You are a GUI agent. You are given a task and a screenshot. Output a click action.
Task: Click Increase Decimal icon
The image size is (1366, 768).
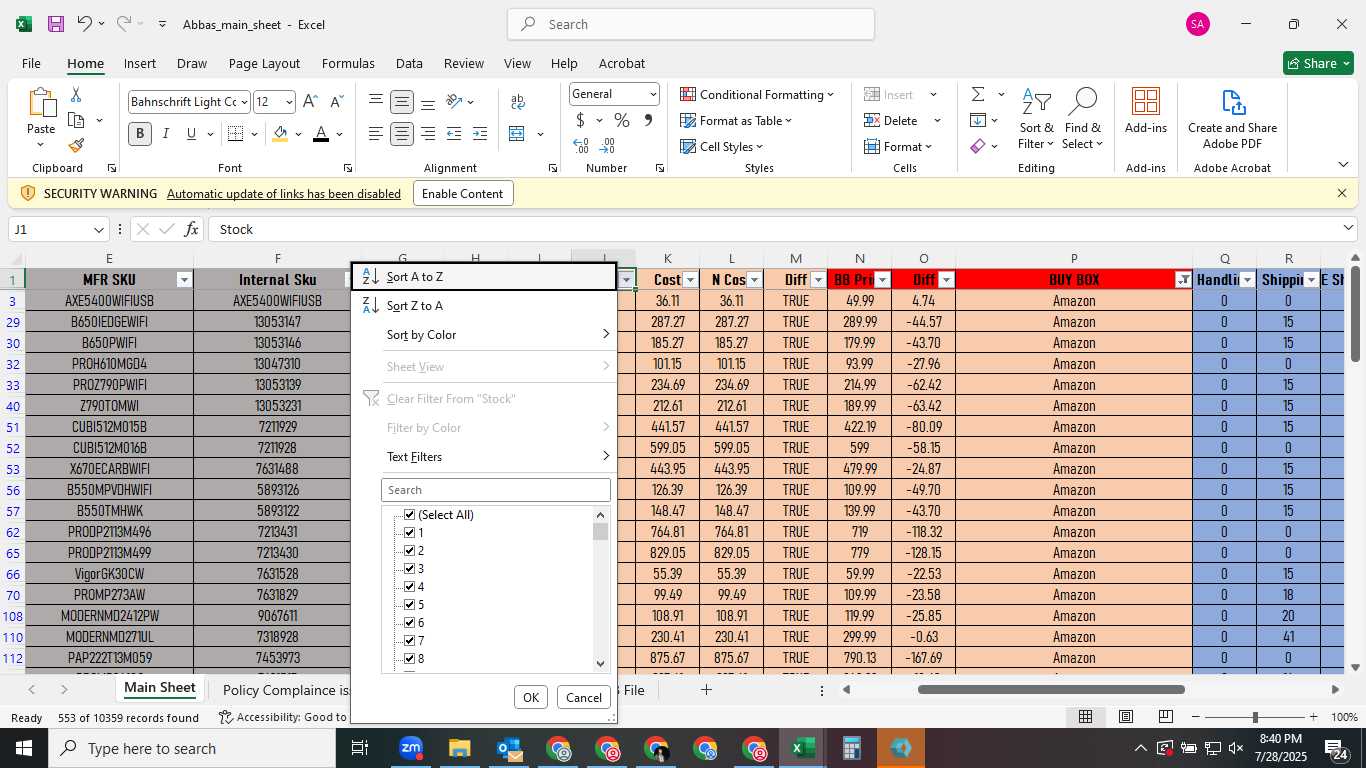coord(581,146)
